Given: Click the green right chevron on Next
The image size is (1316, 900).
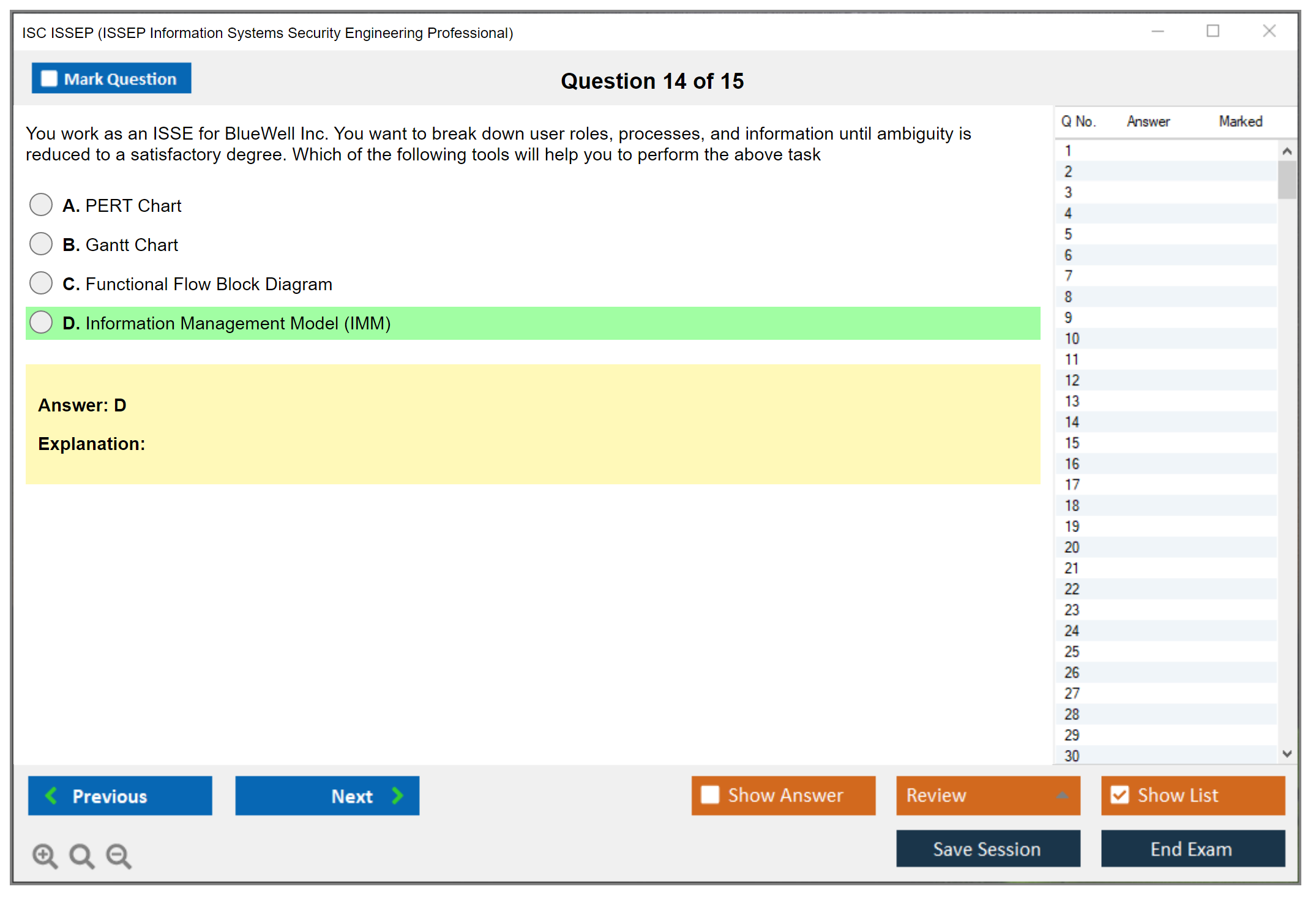Looking at the screenshot, I should tap(398, 795).
